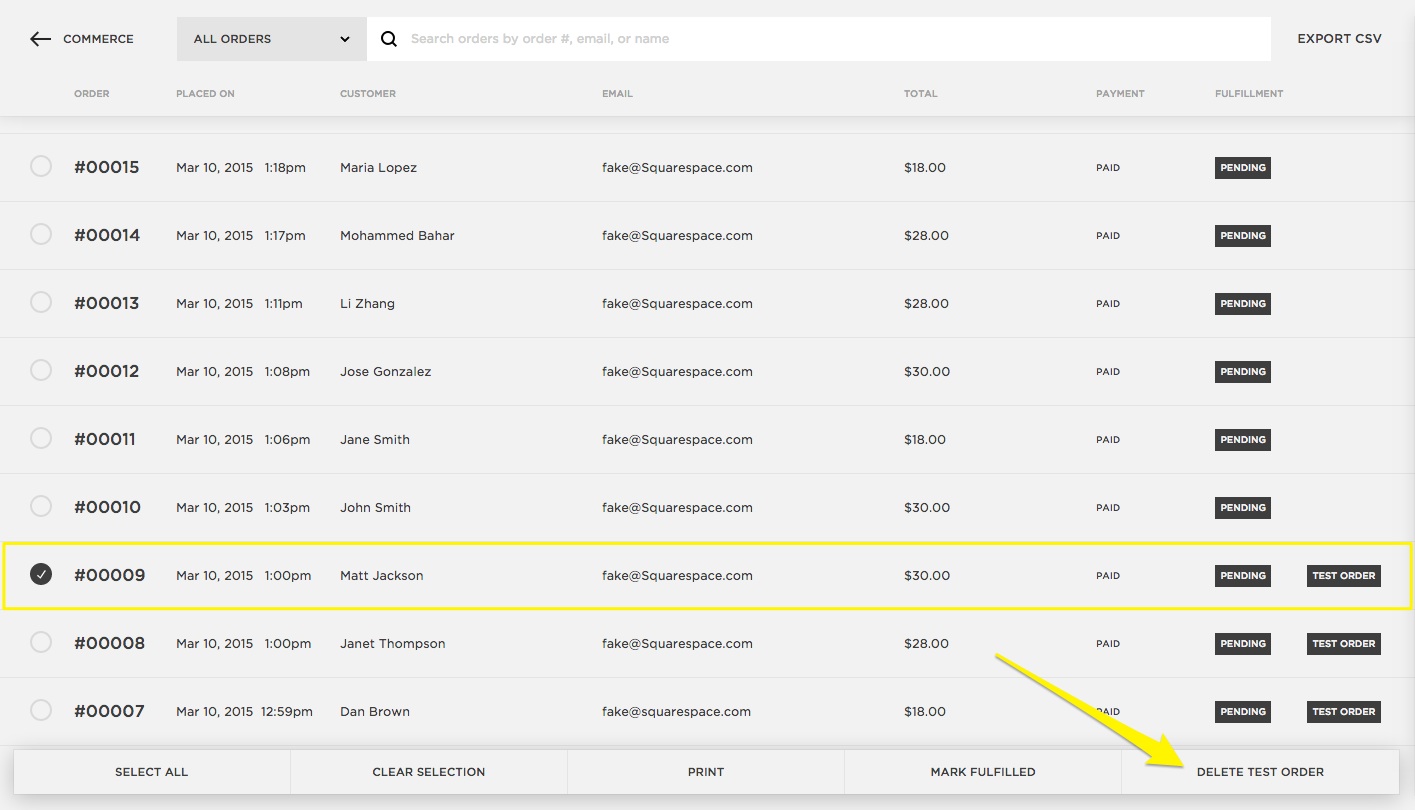
Task: Click the Test Order tag for Dan Brown
Action: coord(1344,712)
